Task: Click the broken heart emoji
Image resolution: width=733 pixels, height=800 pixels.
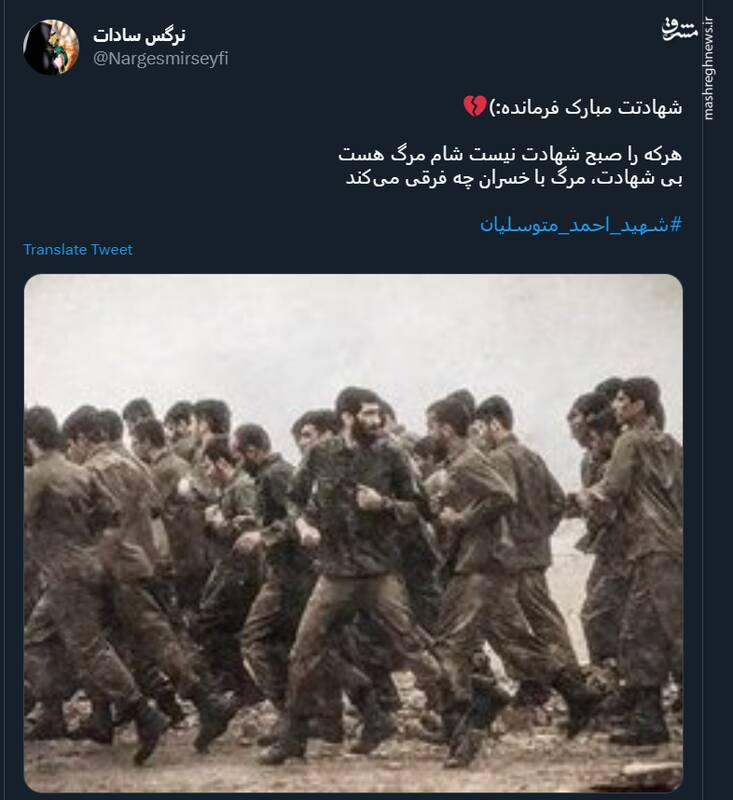Action: (x=474, y=107)
